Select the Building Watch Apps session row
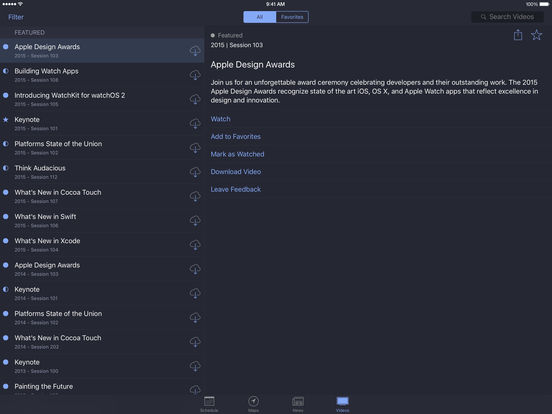The image size is (552, 414). 102,75
